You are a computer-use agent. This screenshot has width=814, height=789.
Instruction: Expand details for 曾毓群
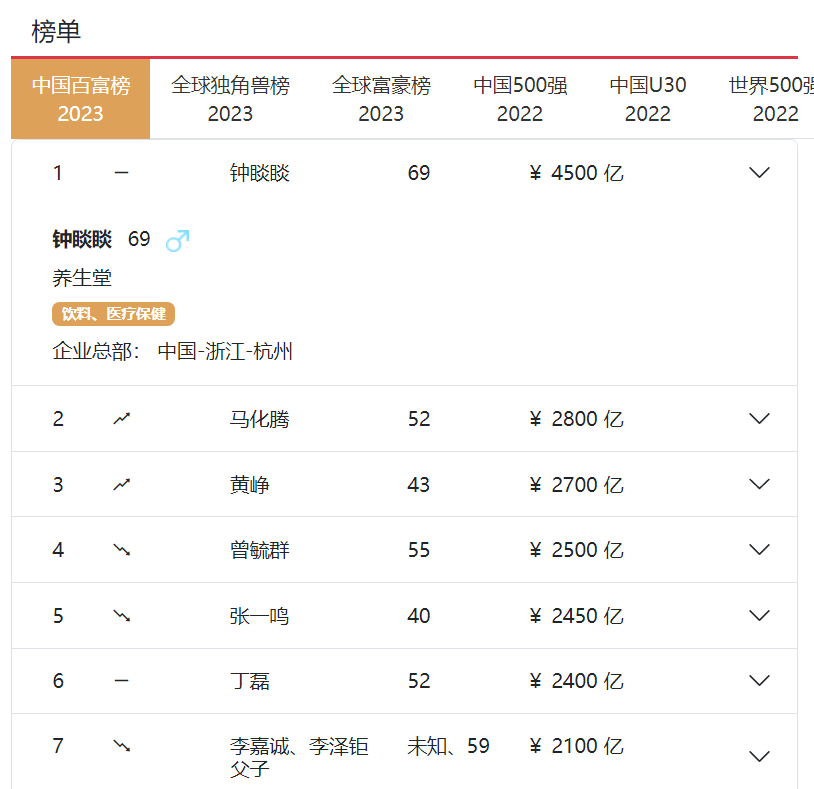759,550
